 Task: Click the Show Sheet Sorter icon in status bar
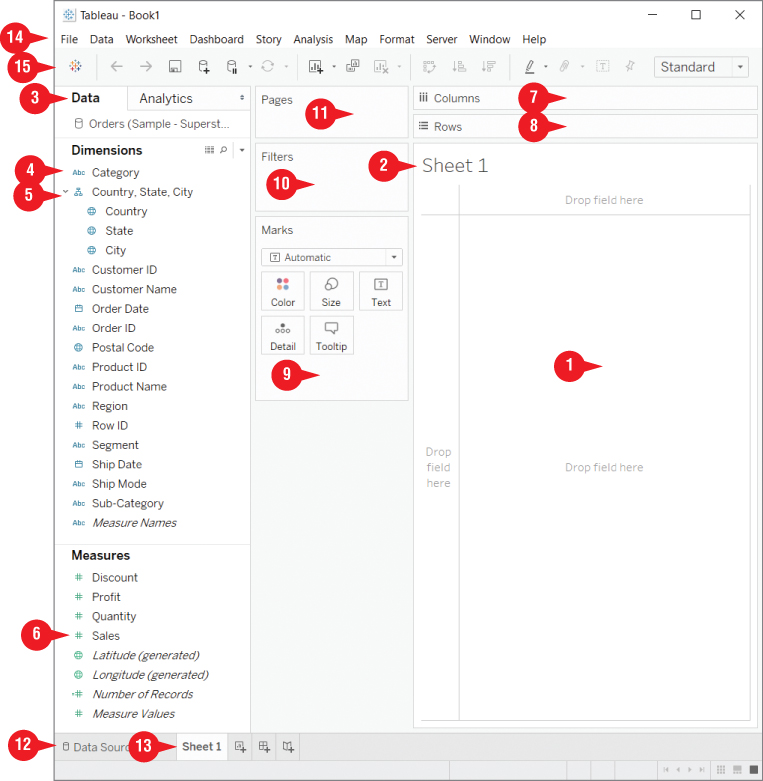tap(721, 770)
